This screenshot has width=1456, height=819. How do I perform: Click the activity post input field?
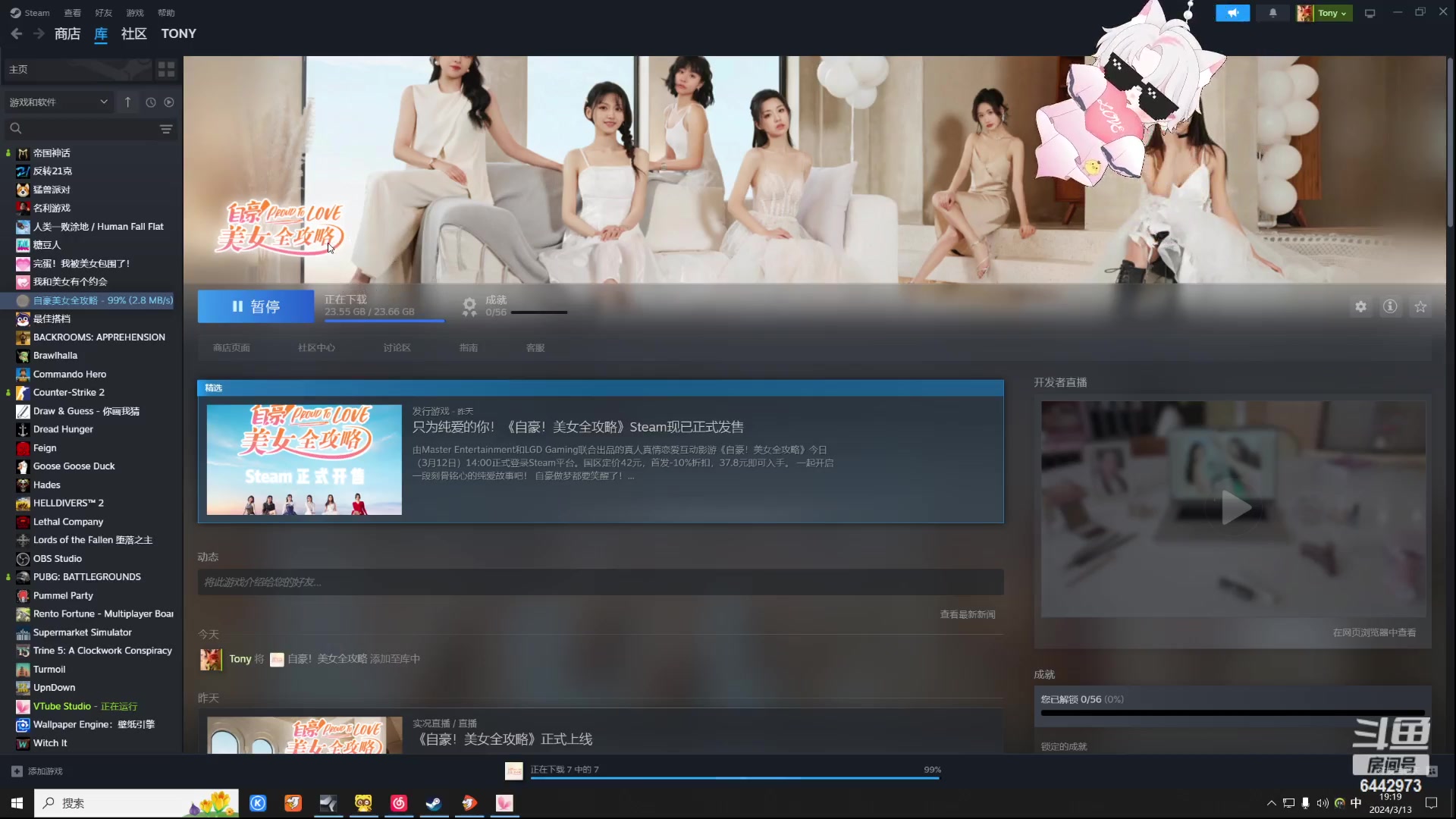601,582
